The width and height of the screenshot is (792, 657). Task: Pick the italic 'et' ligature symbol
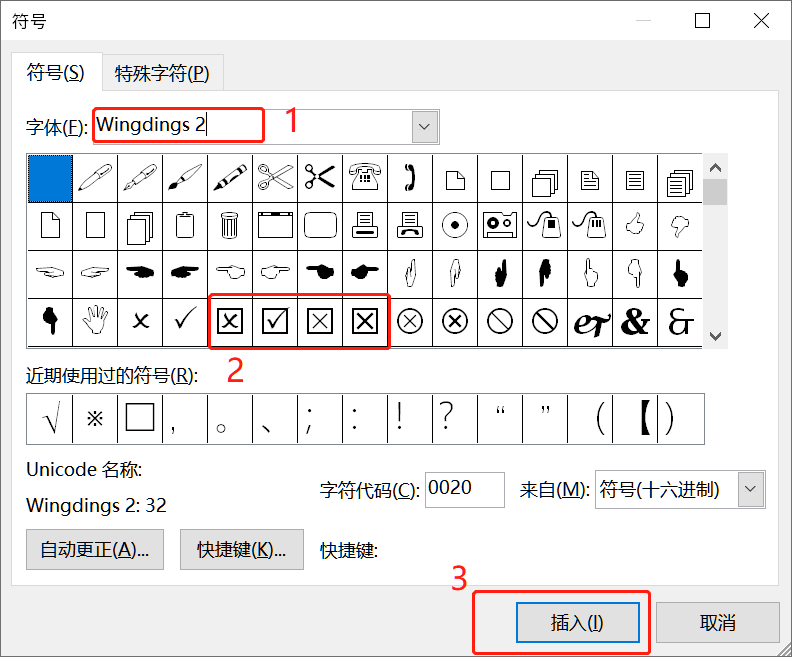coord(590,322)
